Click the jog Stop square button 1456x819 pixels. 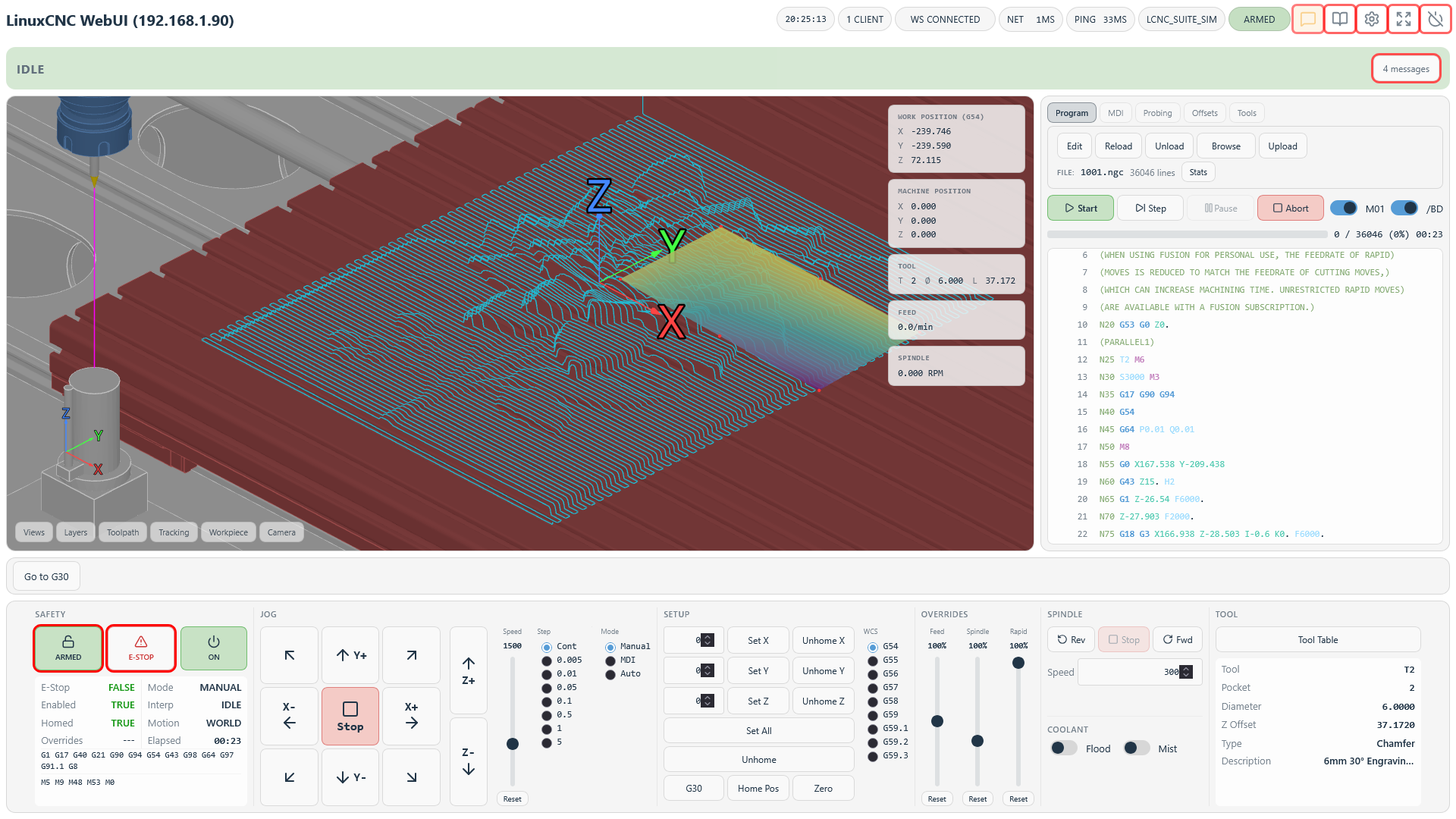coord(350,716)
